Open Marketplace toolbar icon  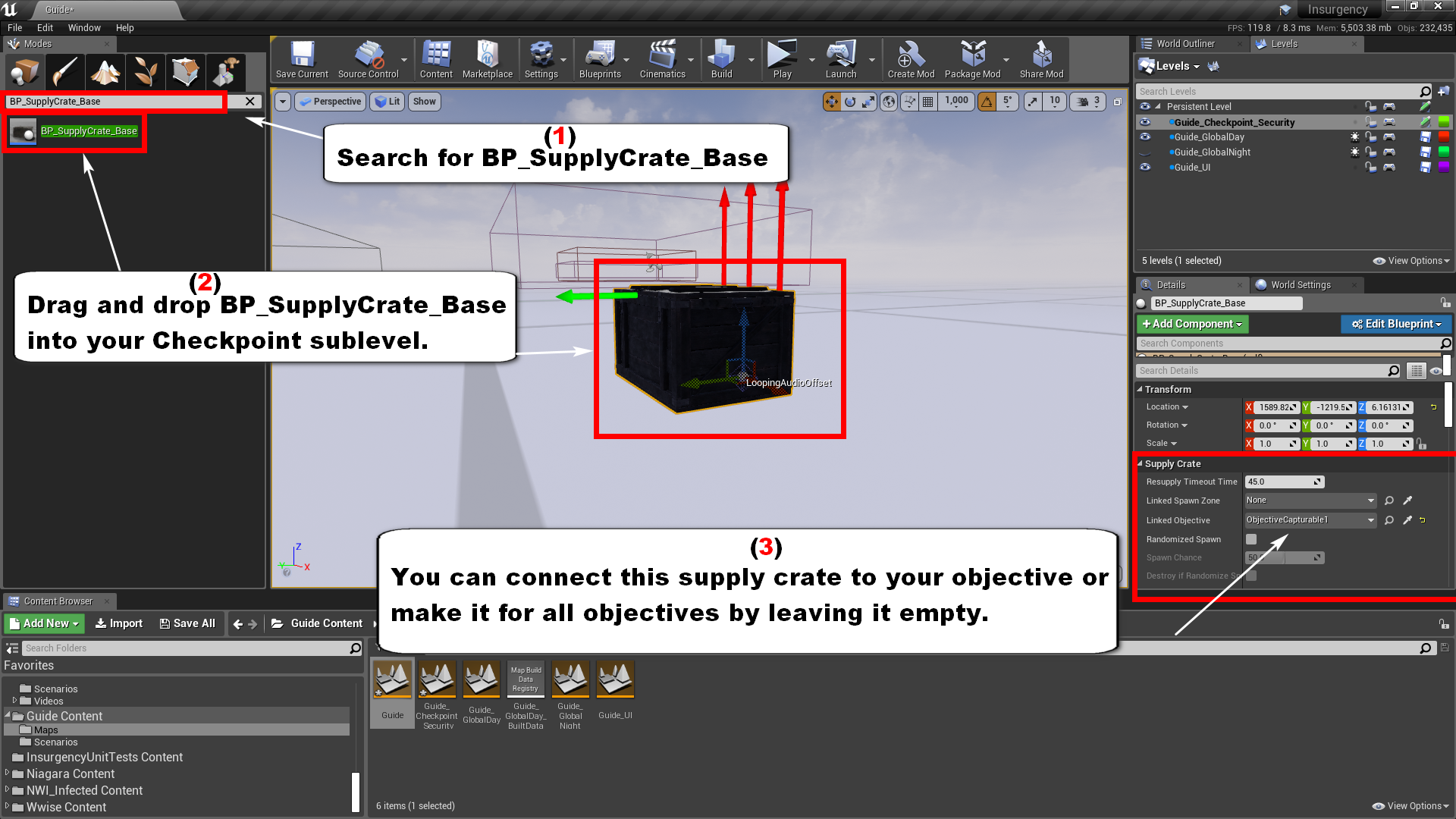click(x=488, y=60)
